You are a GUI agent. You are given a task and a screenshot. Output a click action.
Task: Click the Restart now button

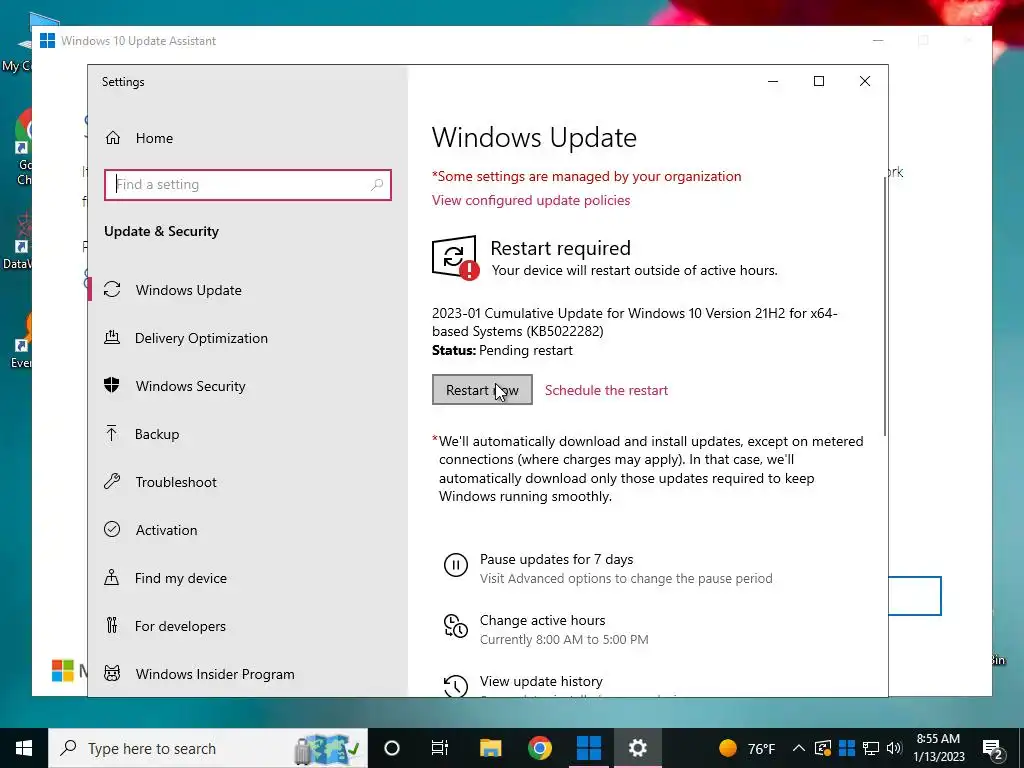click(x=482, y=390)
